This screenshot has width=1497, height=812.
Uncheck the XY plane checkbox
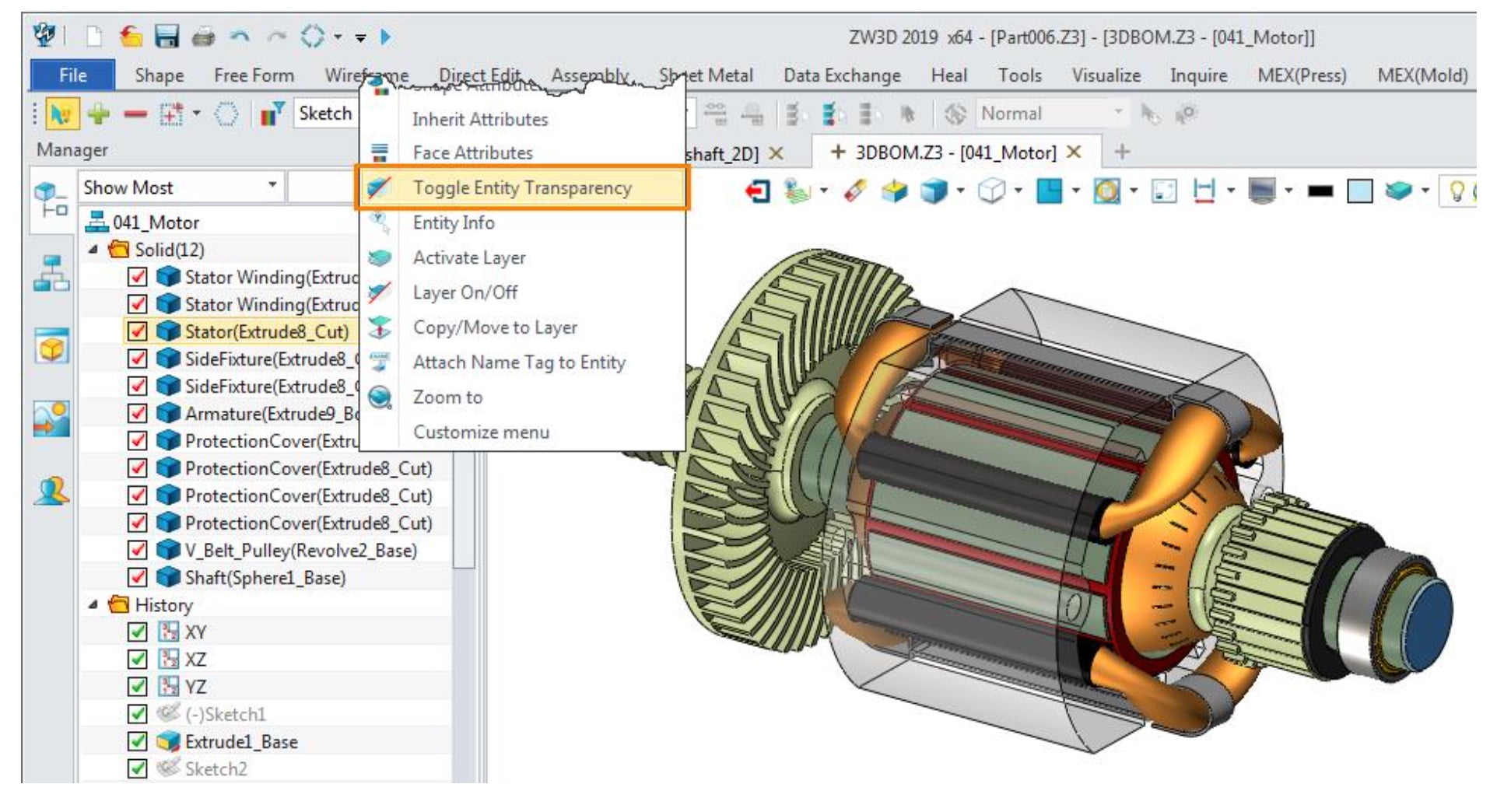tap(137, 632)
